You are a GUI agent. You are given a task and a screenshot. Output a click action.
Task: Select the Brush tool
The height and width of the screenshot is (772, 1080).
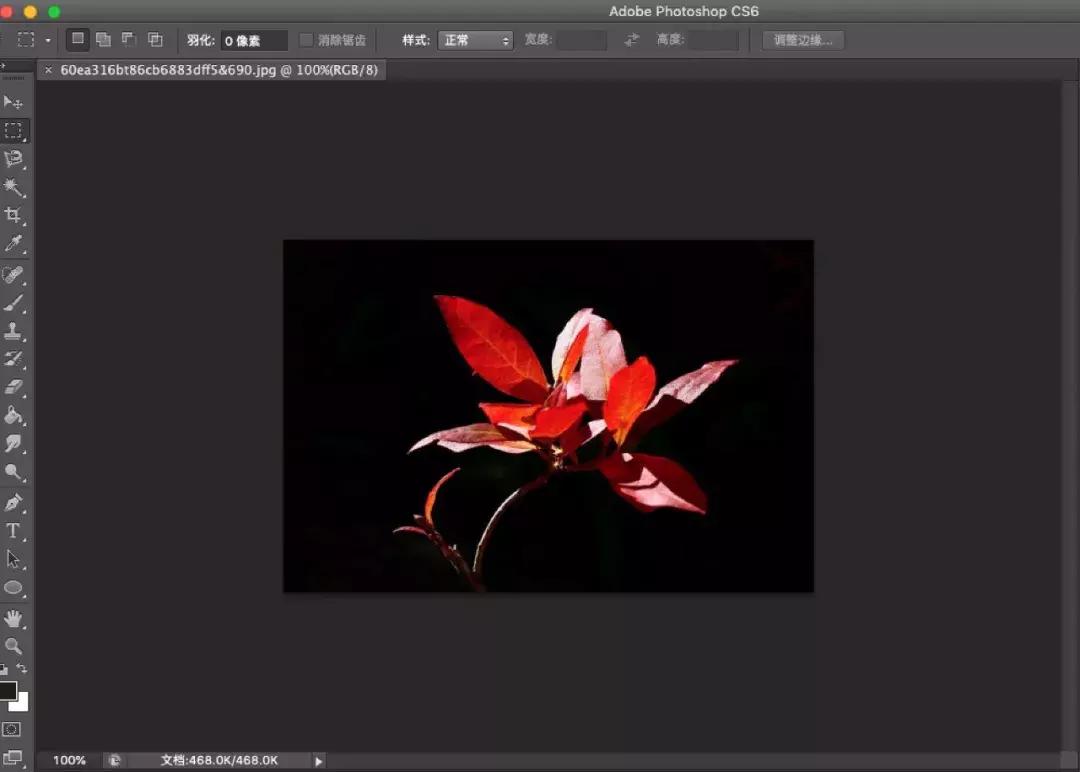tap(13, 303)
